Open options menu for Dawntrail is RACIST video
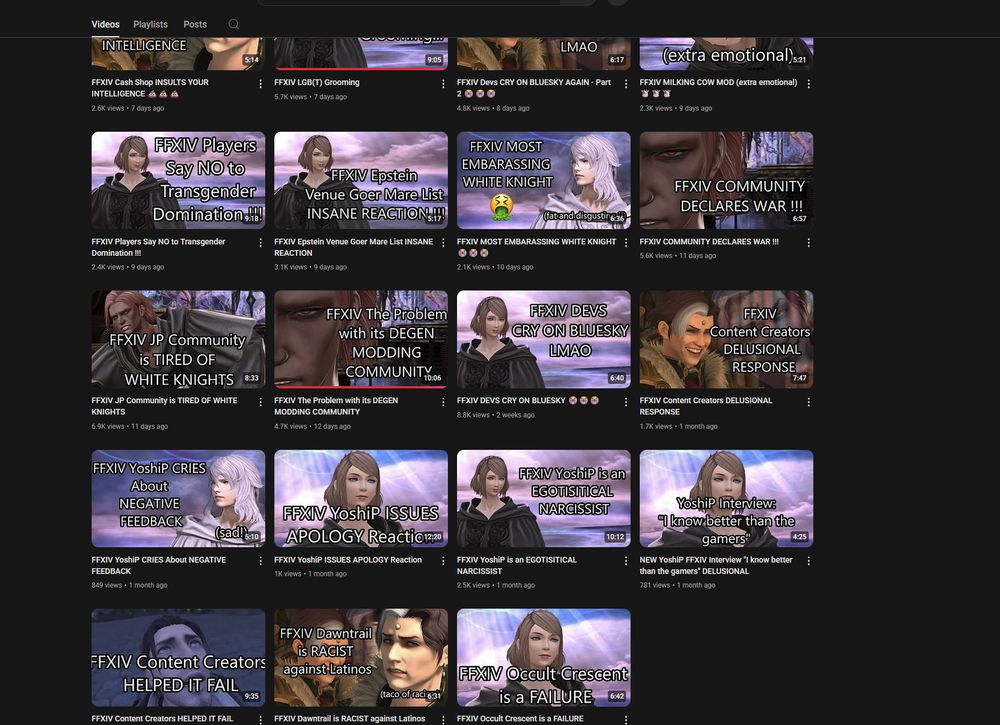The width and height of the screenshot is (1000, 725). [x=443, y=719]
